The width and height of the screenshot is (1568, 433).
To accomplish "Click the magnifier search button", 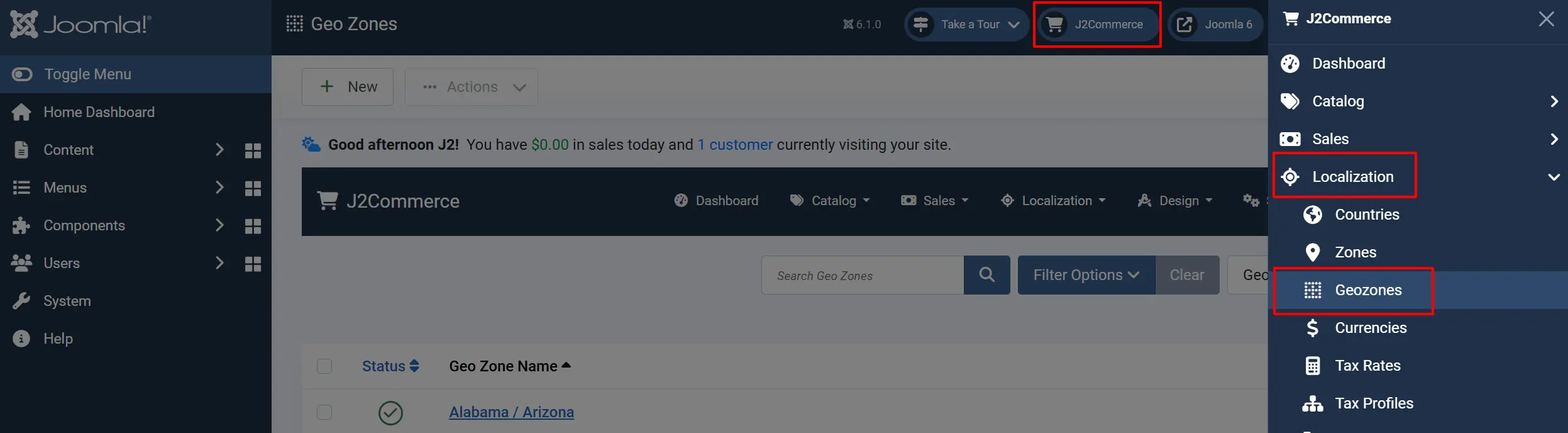I will (987, 275).
